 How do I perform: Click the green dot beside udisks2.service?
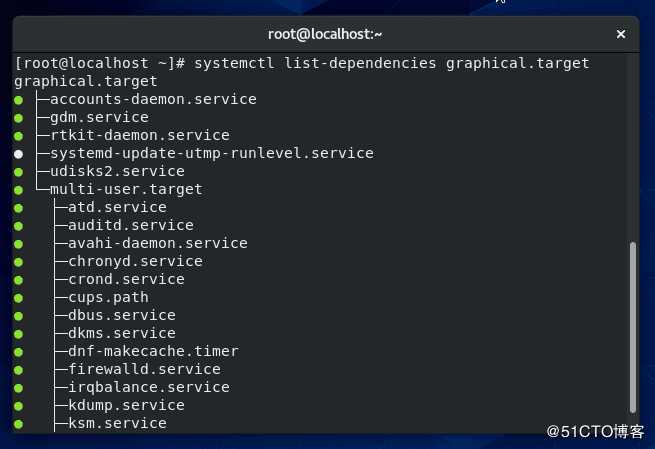(19, 172)
